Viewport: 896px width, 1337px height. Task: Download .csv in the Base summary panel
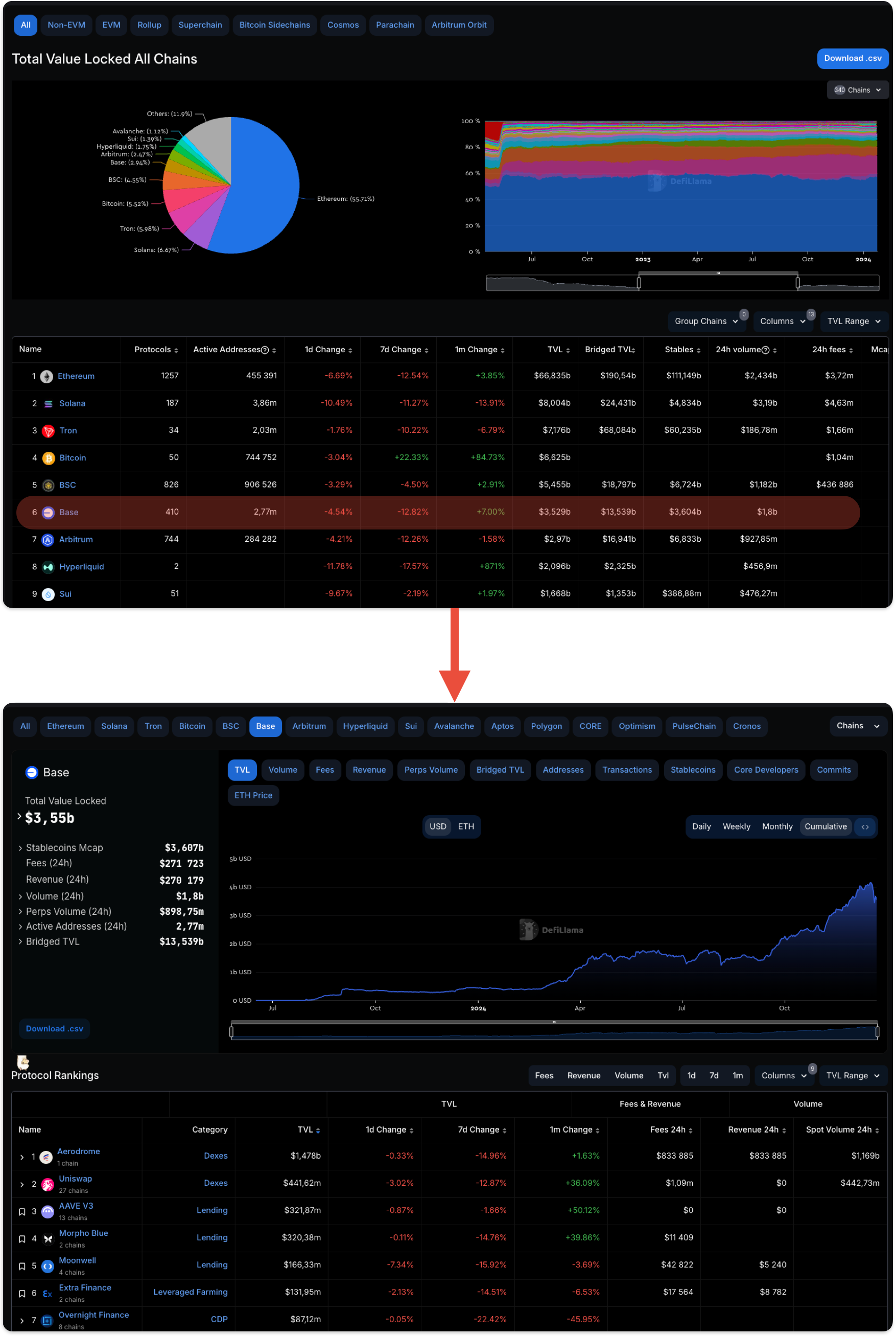pos(54,1029)
